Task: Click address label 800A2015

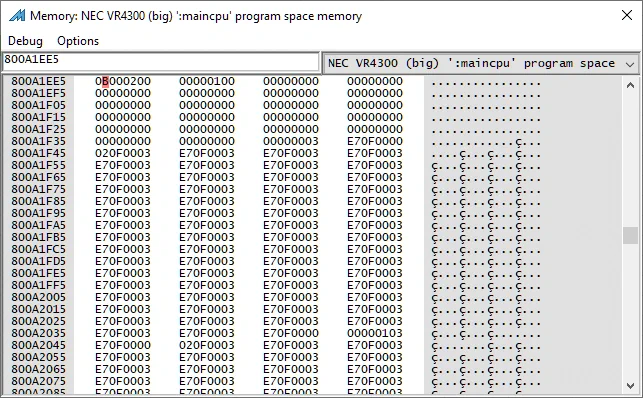Action: click(x=39, y=309)
